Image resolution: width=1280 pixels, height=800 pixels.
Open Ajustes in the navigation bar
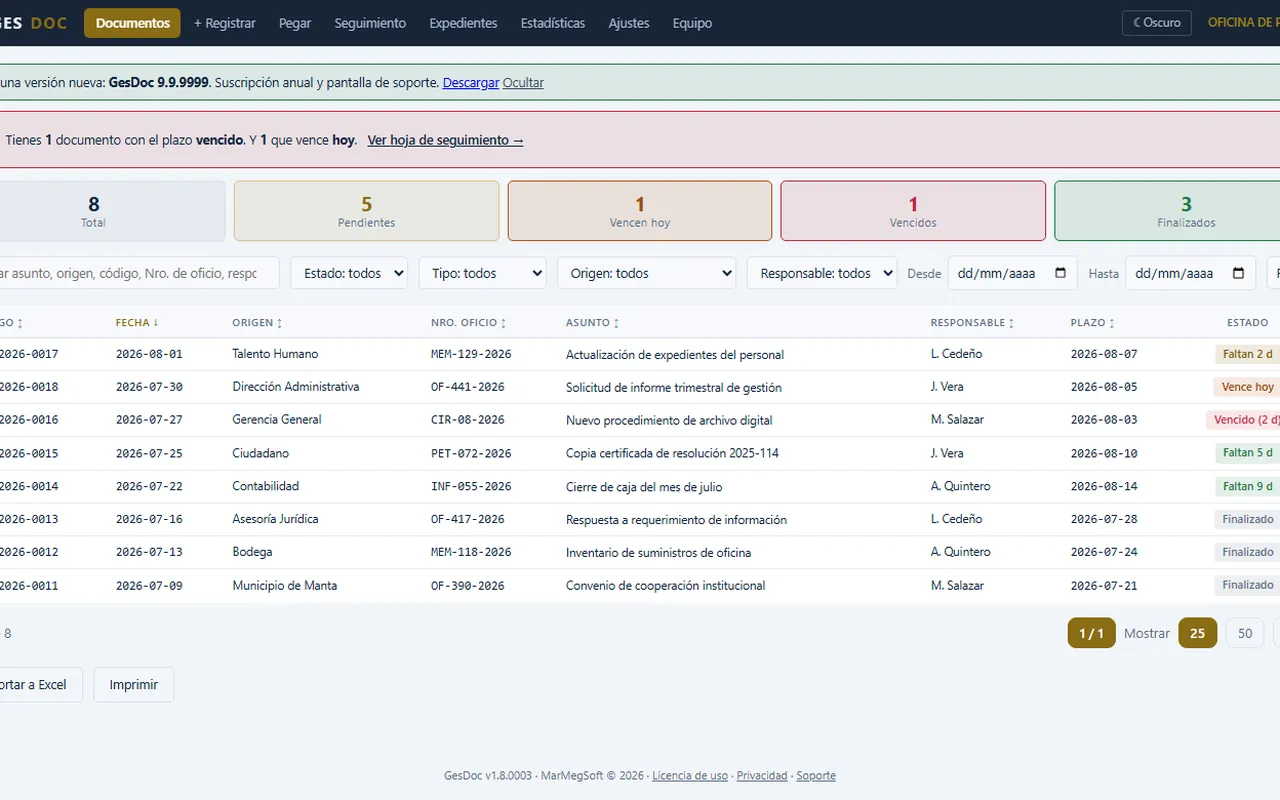[629, 23]
